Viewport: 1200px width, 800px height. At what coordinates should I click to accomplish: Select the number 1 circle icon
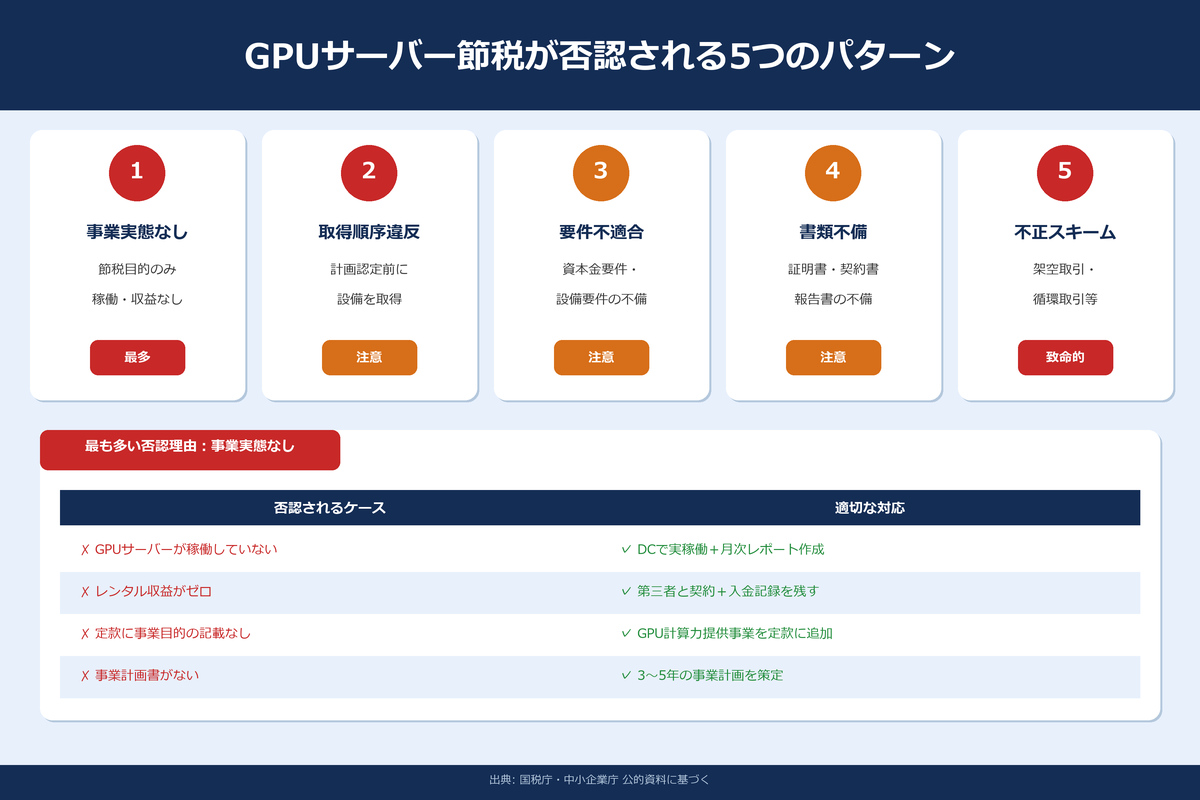(x=137, y=172)
